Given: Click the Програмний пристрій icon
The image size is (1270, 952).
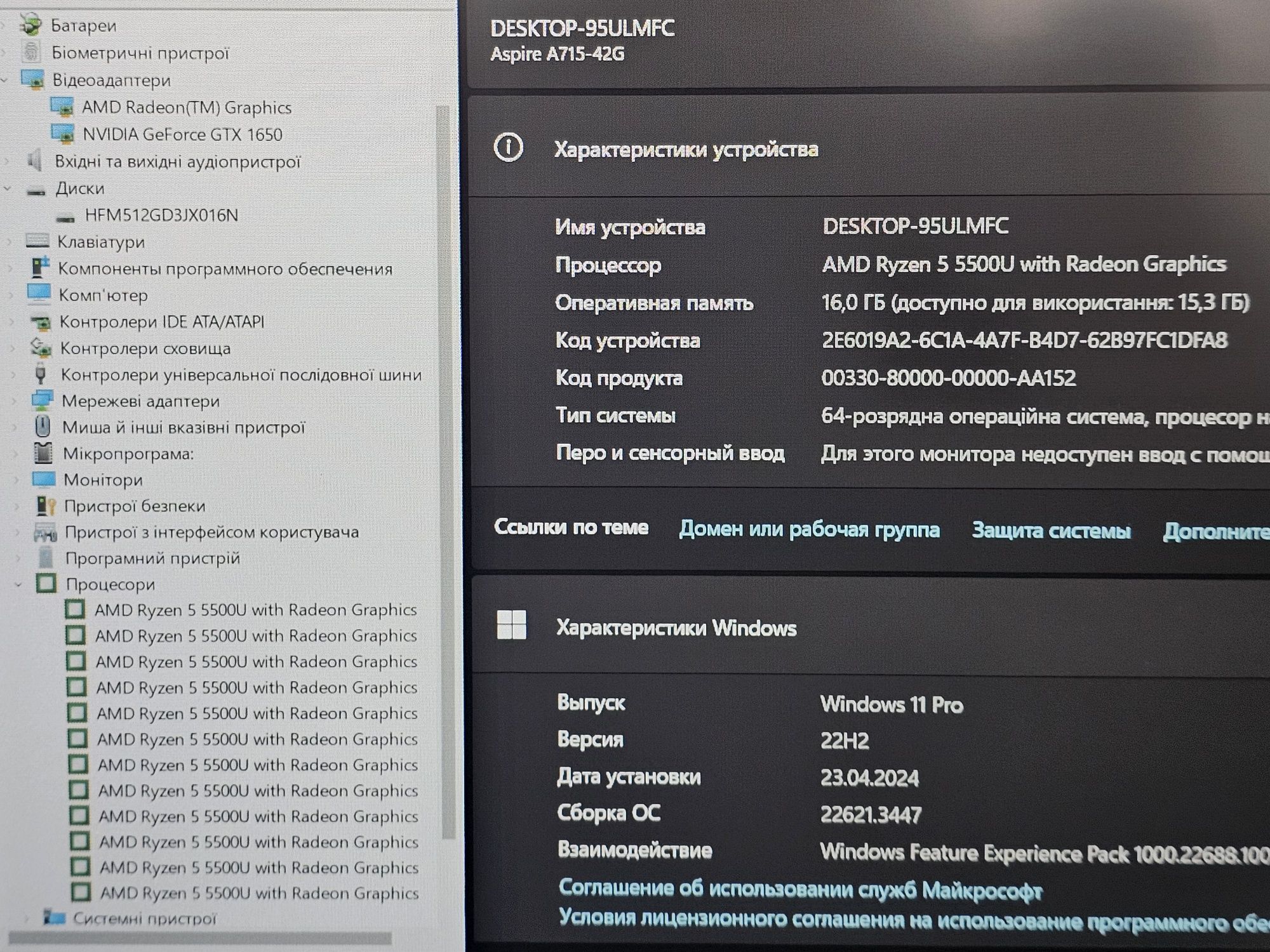Looking at the screenshot, I should click(46, 558).
